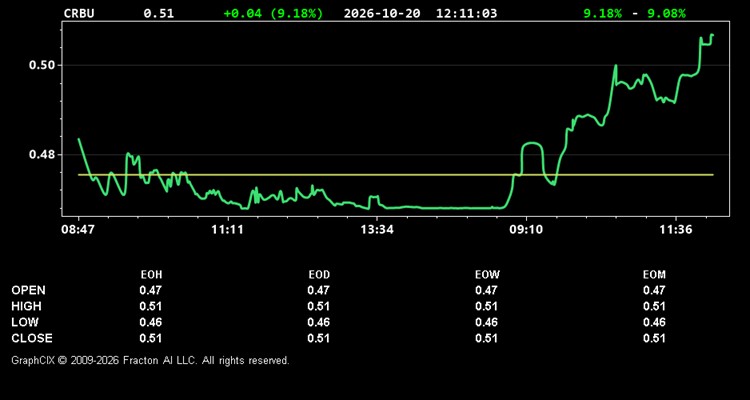Viewport: 750px width, 400px height.
Task: Select the 0.50 price axis label
Action: tap(42, 65)
